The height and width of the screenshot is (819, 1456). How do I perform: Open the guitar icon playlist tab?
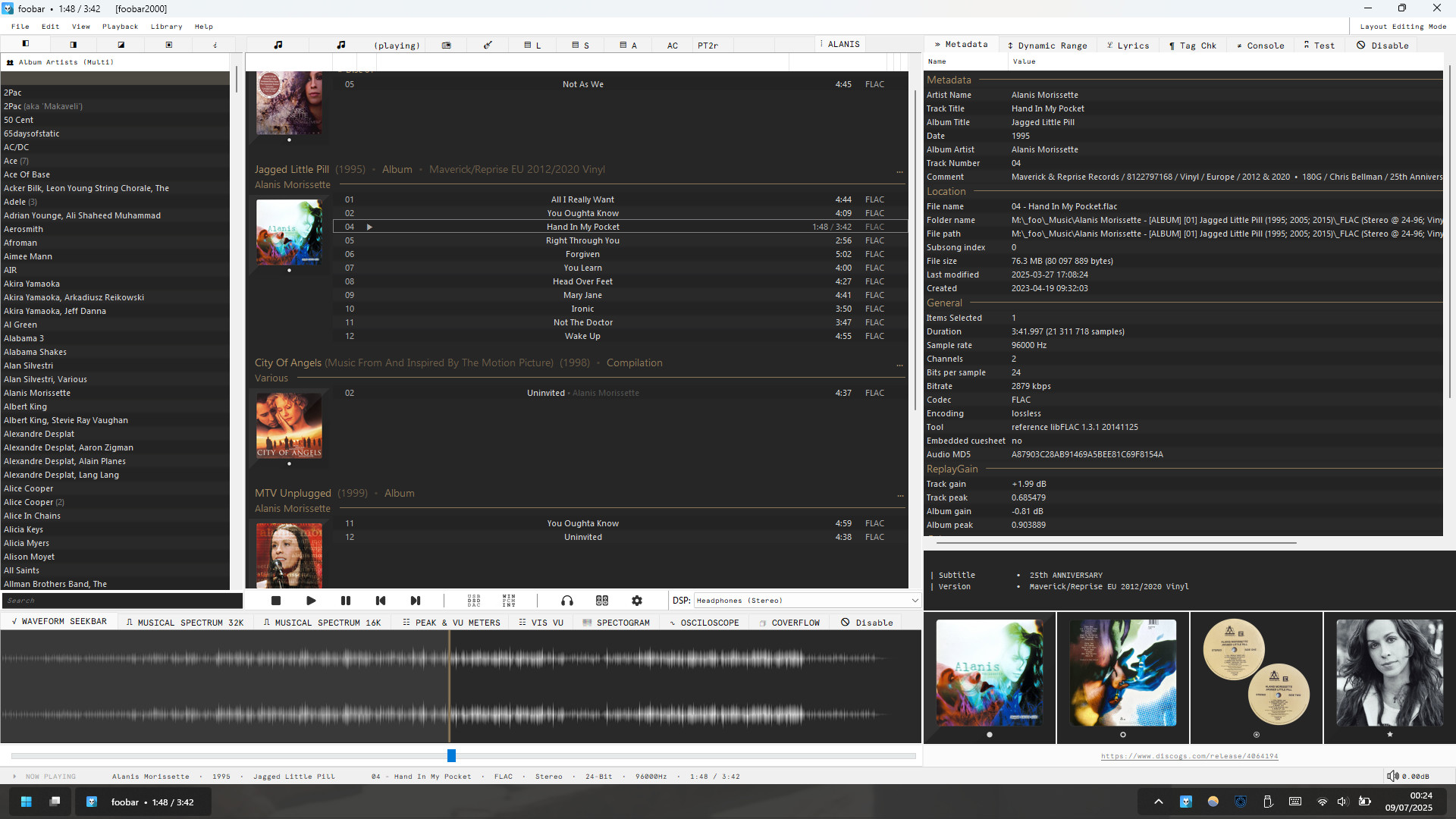point(488,45)
